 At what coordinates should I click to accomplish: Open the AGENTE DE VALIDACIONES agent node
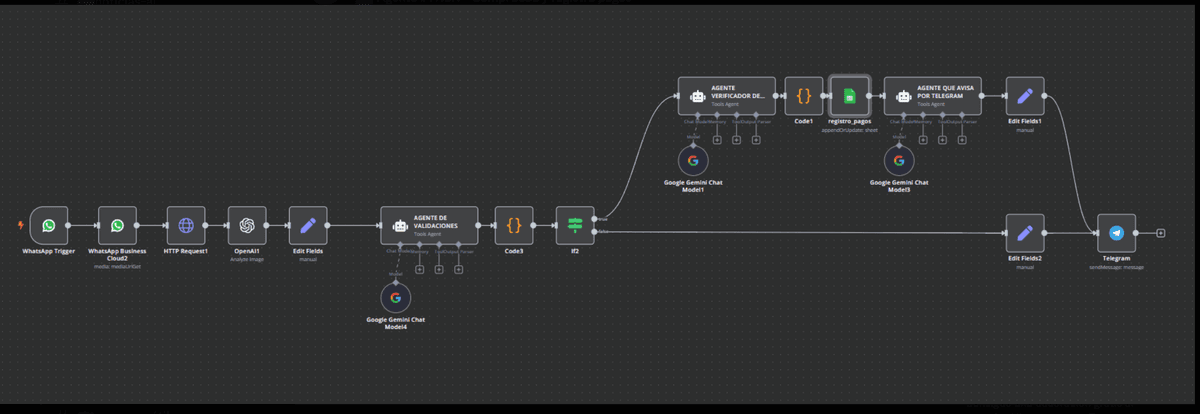point(429,226)
